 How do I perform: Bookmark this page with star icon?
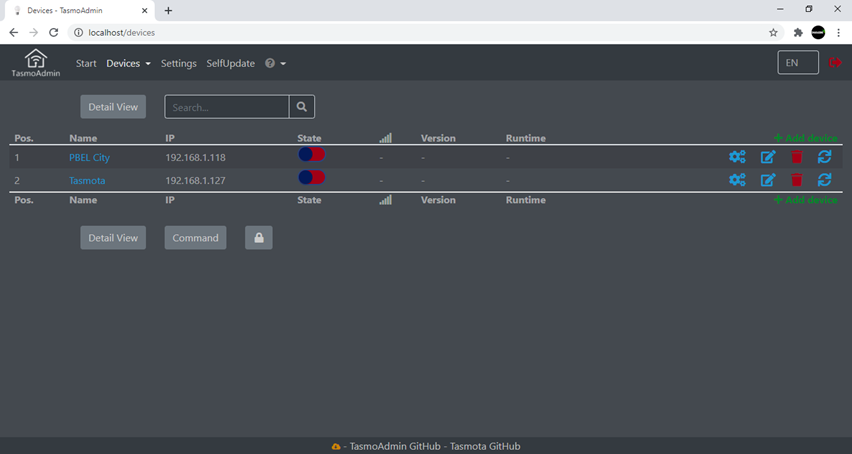[773, 33]
